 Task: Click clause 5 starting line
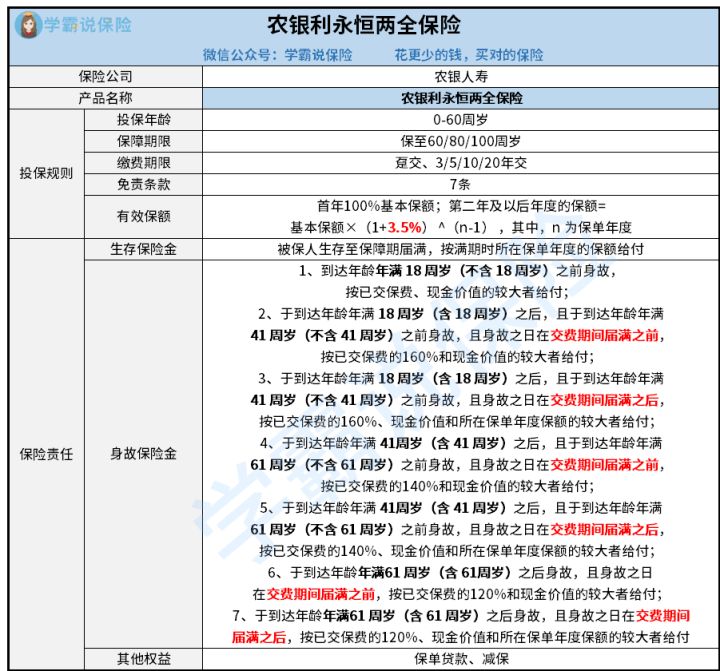click(x=461, y=508)
